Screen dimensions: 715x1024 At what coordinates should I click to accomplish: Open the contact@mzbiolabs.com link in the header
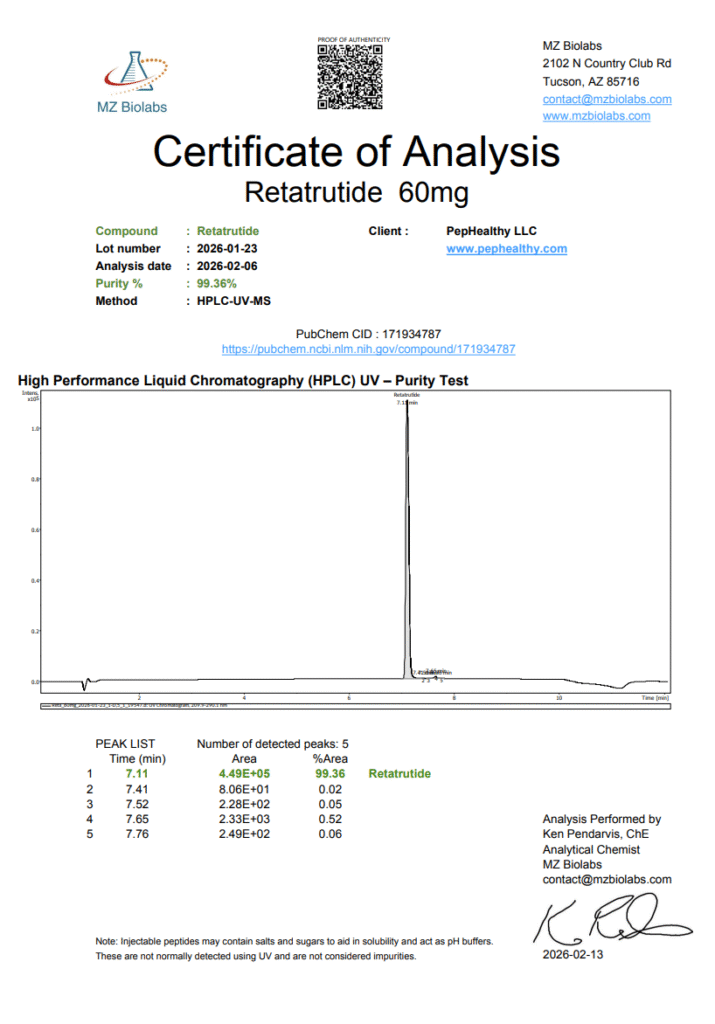pyautogui.click(x=606, y=99)
